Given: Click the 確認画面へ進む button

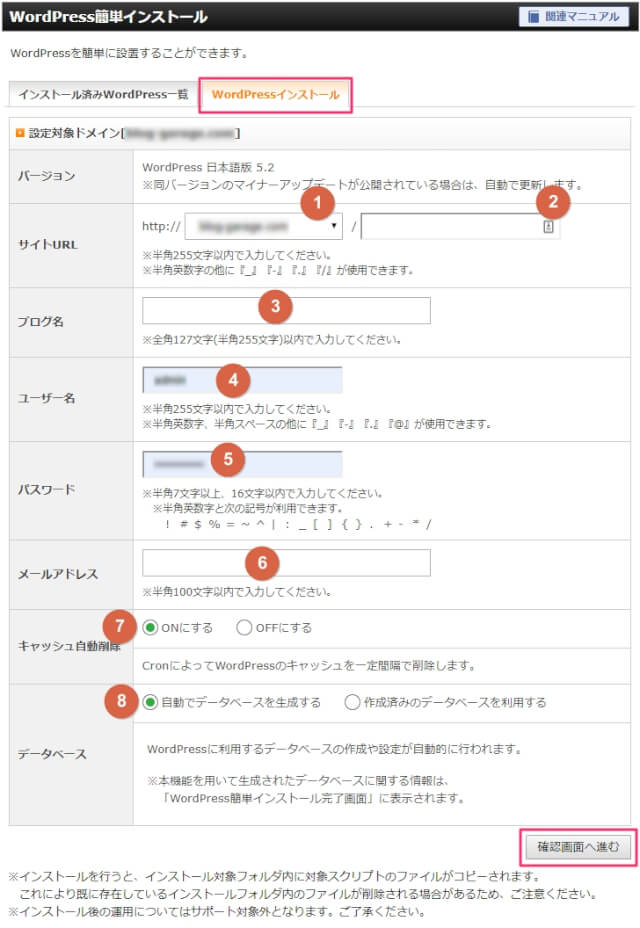Looking at the screenshot, I should point(578,847).
